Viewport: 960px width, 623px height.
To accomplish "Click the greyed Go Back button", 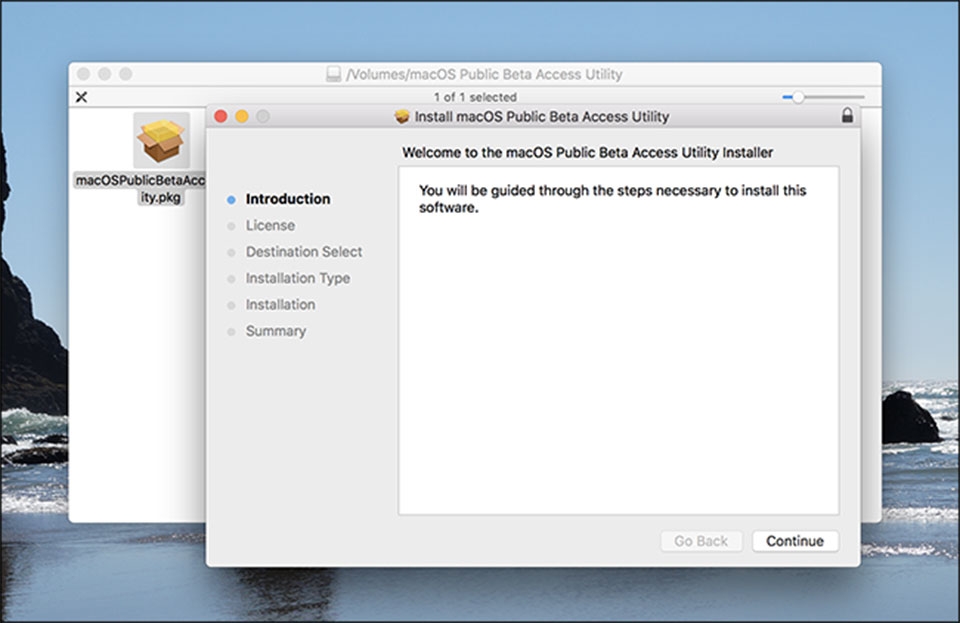I will coord(701,541).
